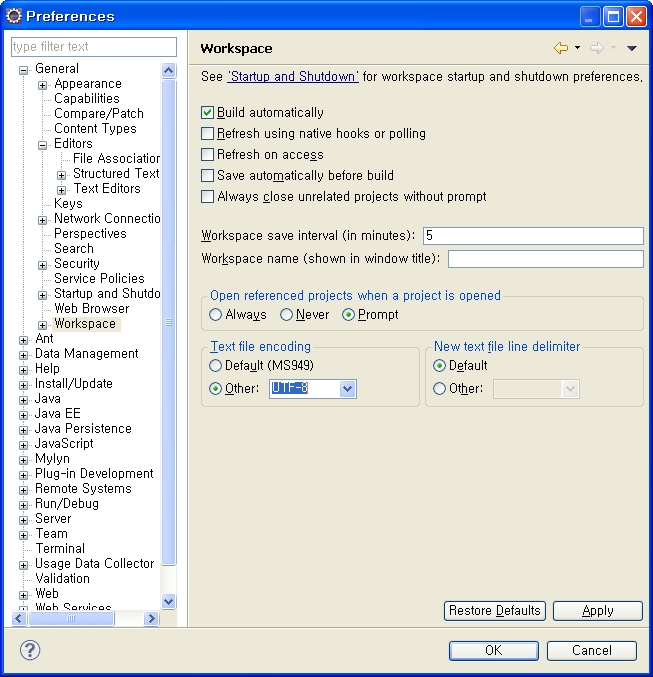Open back history dropdown arrow
This screenshot has height=677, width=653.
[577, 48]
